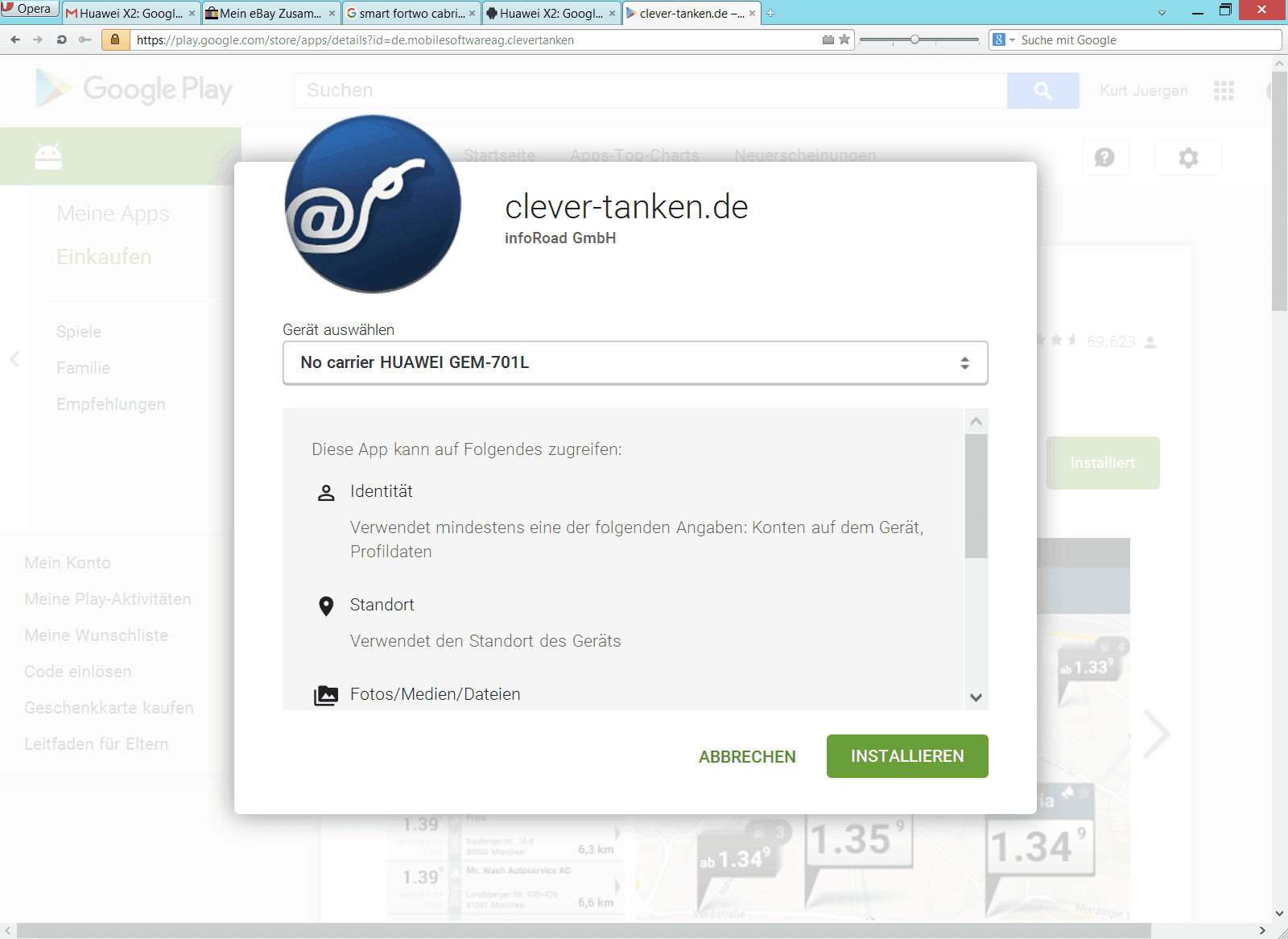Open Meine Play-Aktivitäten link

coord(108,599)
